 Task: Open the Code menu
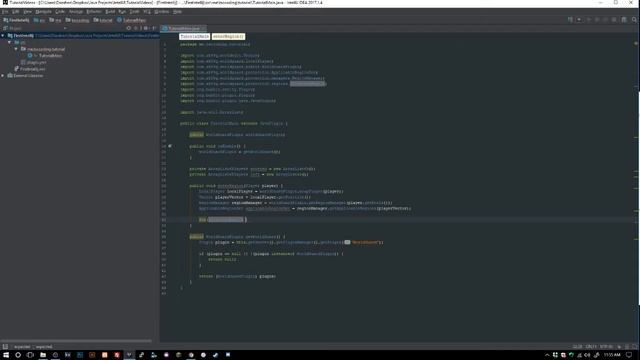[x=60, y=12]
